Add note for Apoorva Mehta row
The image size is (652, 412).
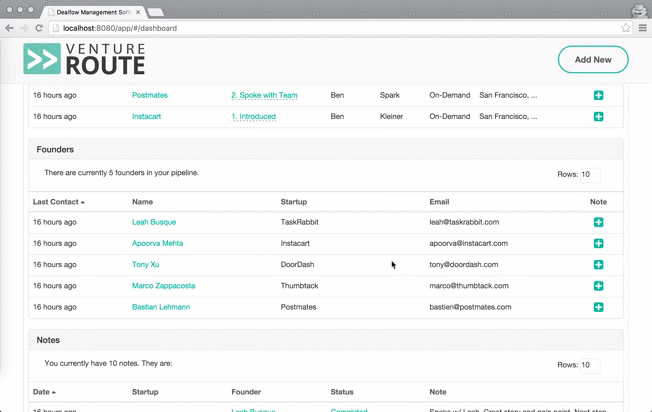click(x=598, y=243)
